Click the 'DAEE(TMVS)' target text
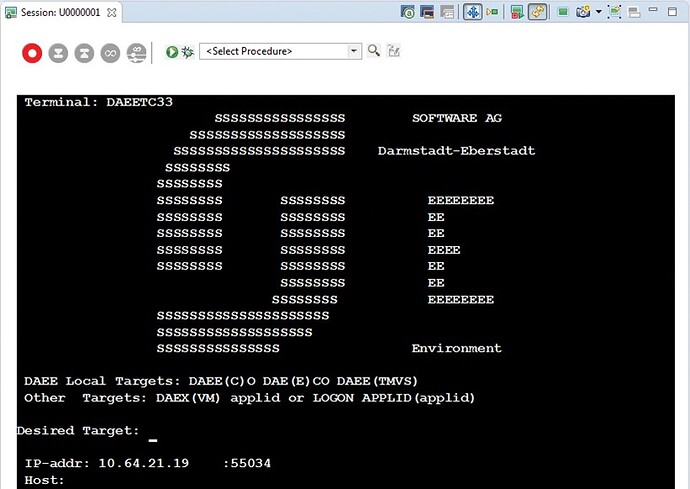The width and height of the screenshot is (690, 489). tap(377, 381)
